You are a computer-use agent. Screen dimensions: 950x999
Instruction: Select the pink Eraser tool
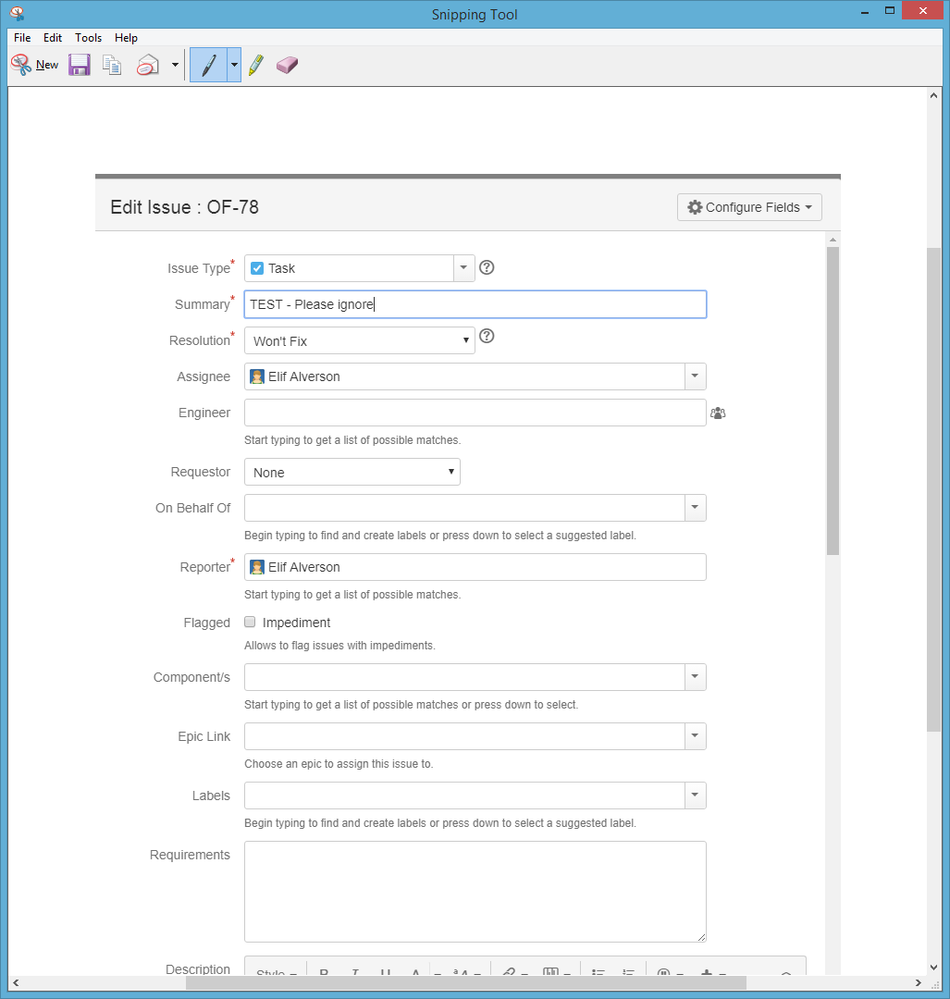[287, 65]
